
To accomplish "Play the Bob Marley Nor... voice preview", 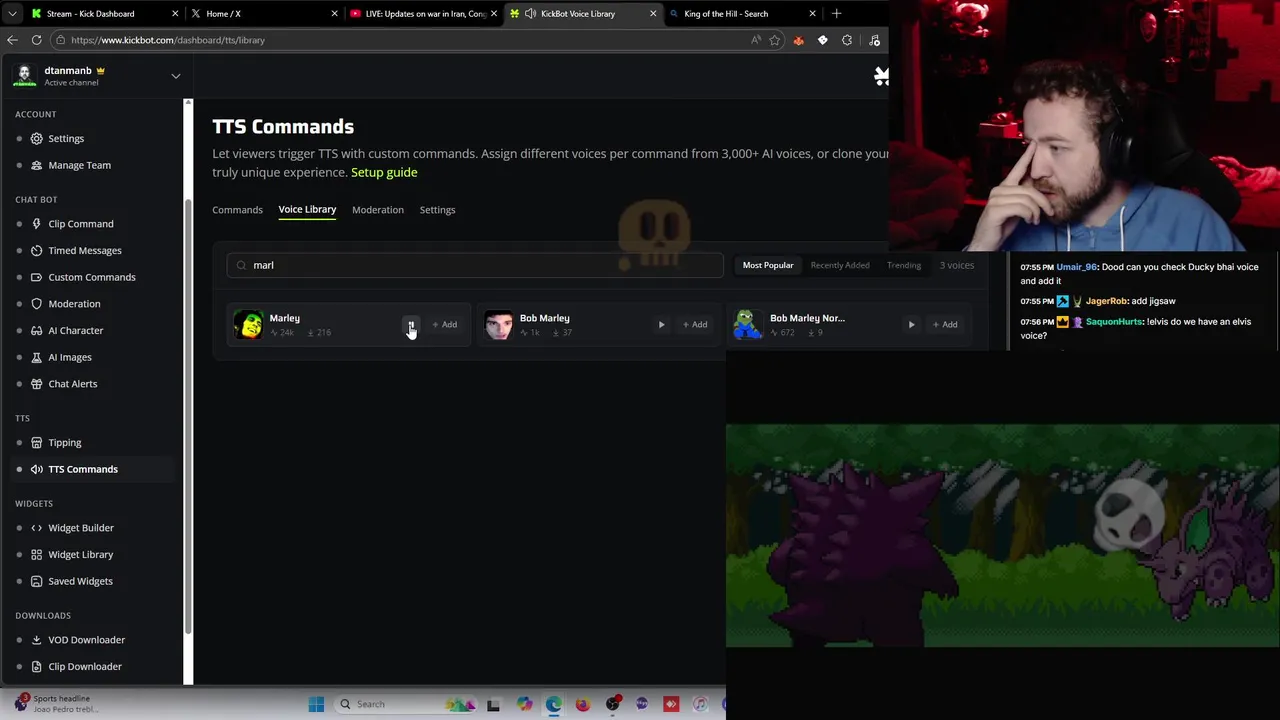I will tap(911, 325).
